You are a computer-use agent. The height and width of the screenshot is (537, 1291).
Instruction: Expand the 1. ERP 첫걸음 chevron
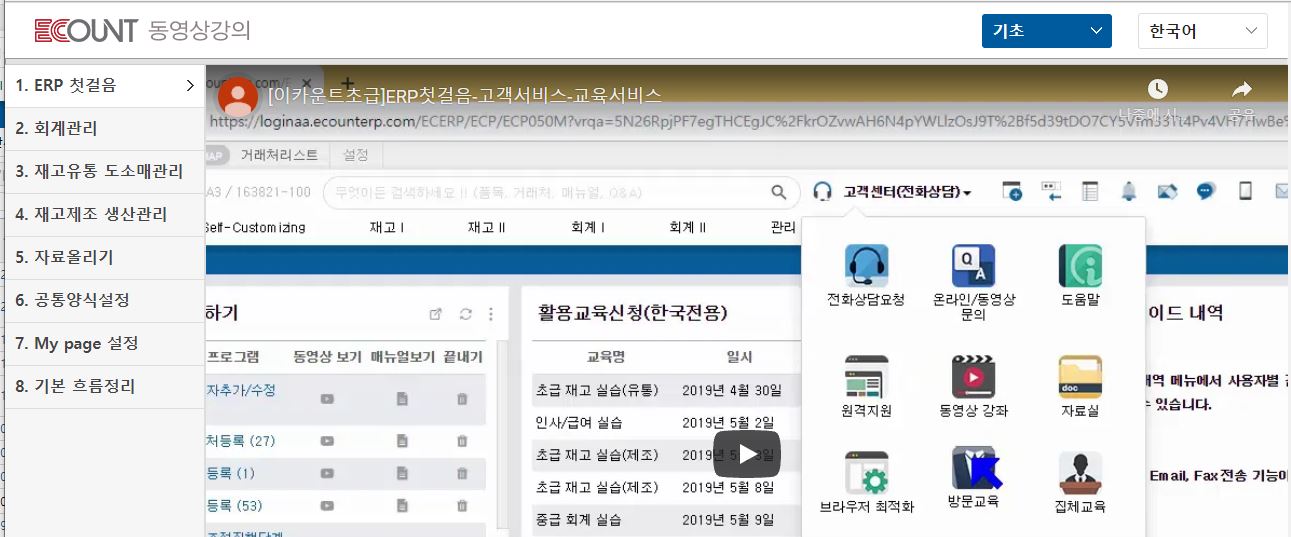click(x=190, y=86)
